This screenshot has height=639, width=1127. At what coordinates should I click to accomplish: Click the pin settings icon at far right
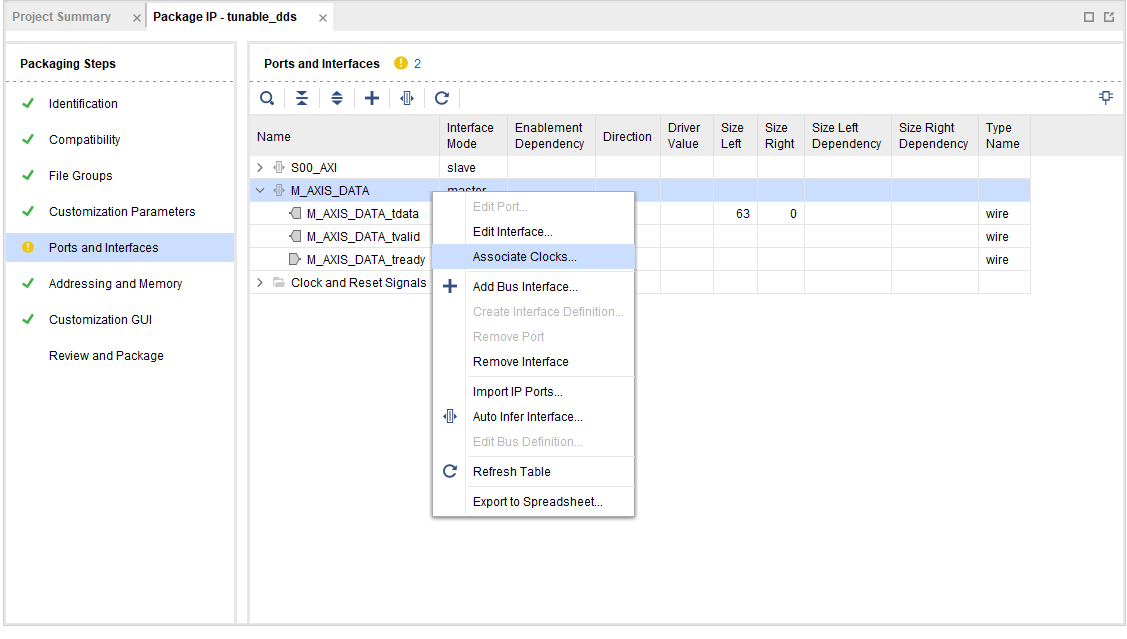pyautogui.click(x=1105, y=97)
